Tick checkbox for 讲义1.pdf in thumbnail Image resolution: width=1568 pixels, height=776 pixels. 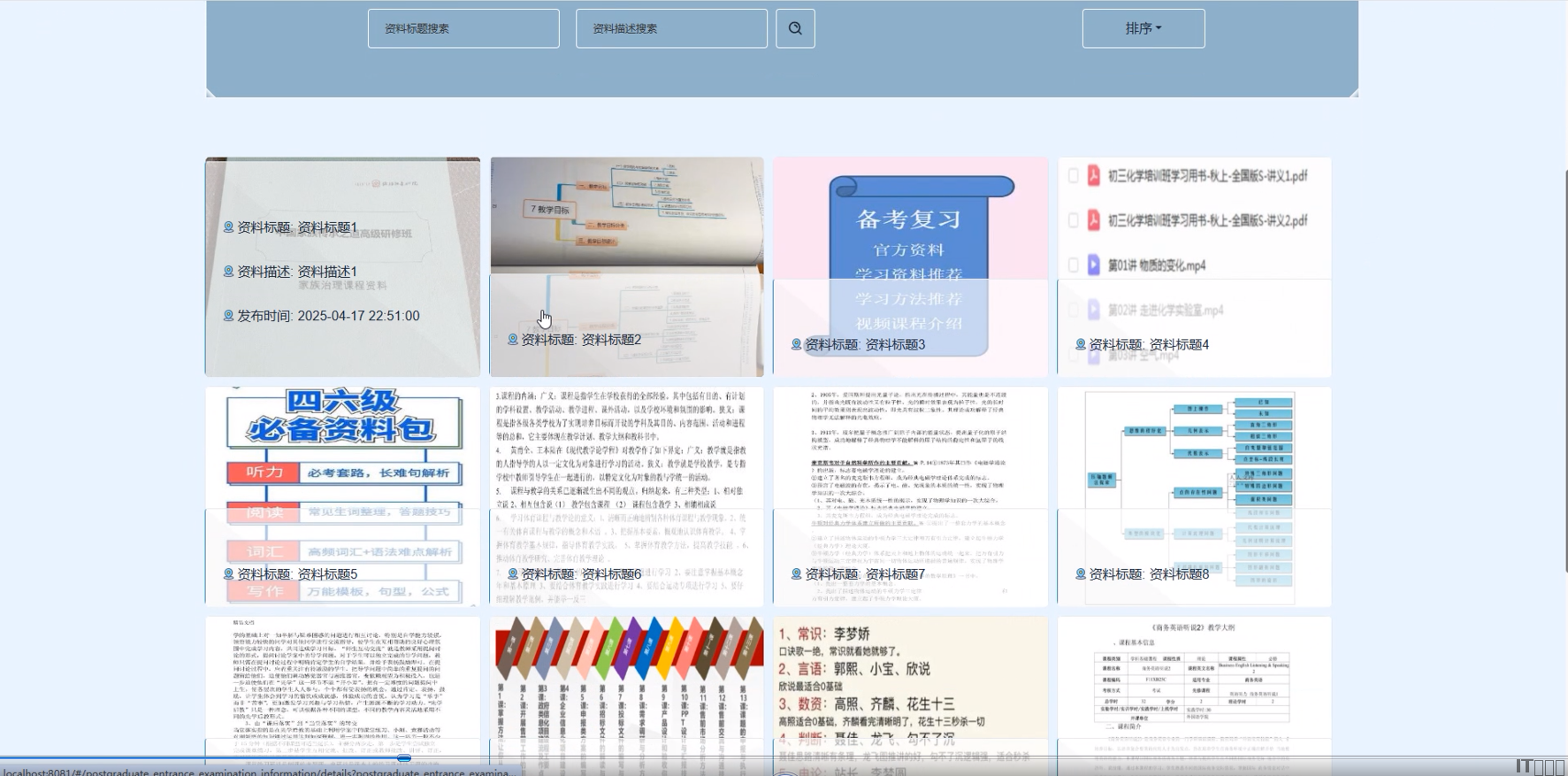tap(1073, 176)
